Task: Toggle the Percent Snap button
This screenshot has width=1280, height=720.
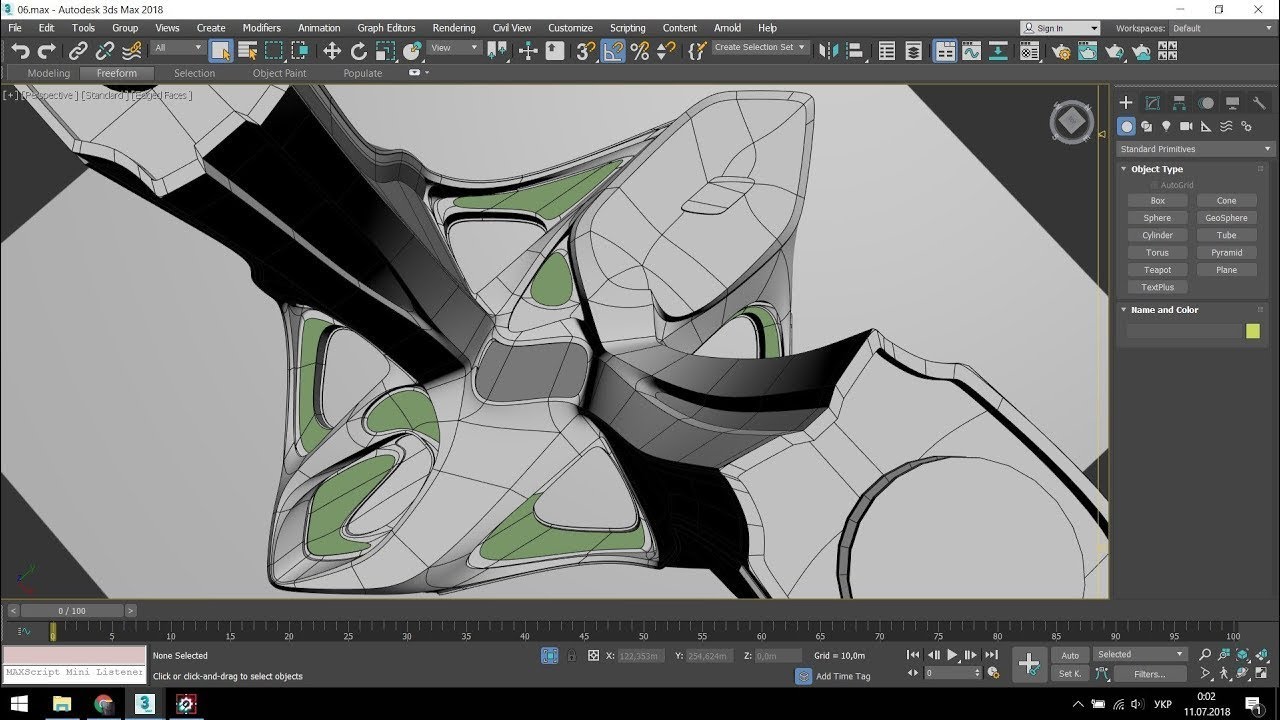Action: point(640,51)
